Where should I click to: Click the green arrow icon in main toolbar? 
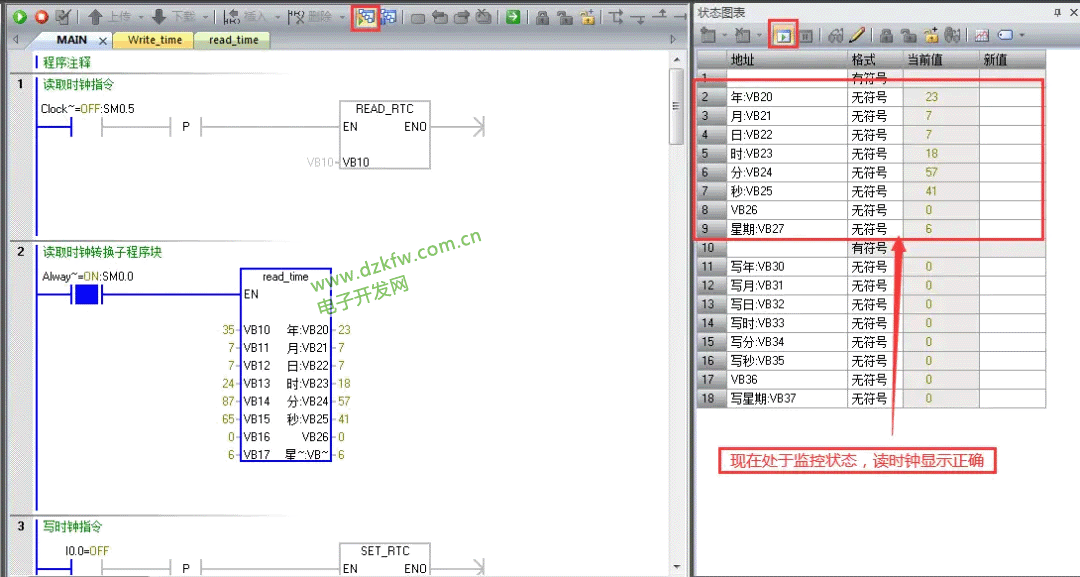512,17
